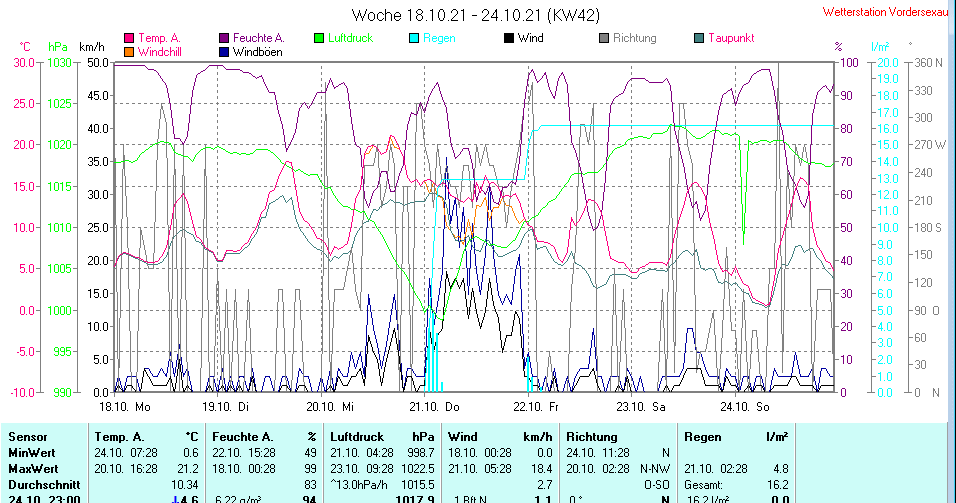
Task: Click the Sensor column header
Action: tap(28, 437)
